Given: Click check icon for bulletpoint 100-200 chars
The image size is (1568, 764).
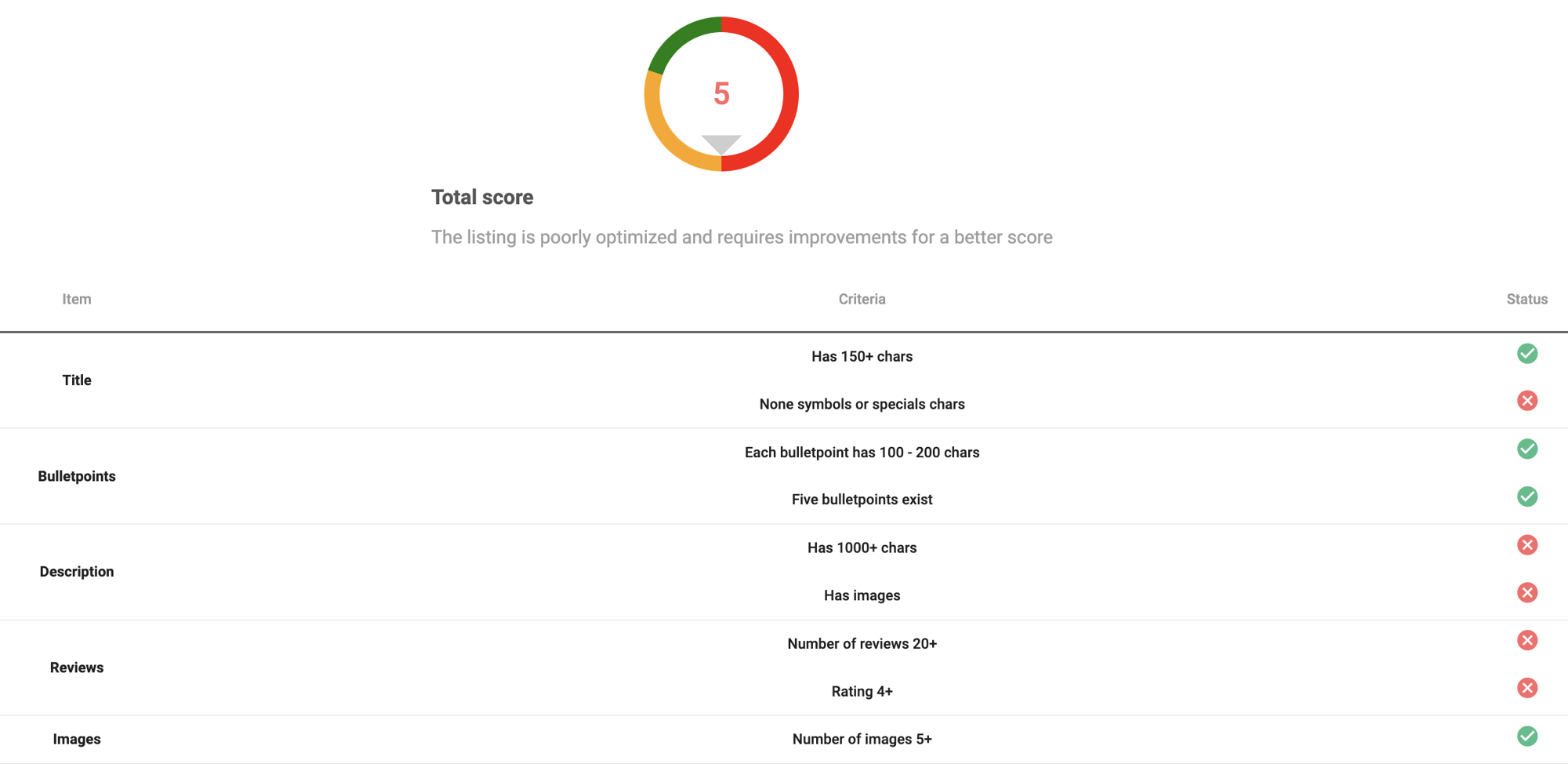Looking at the screenshot, I should coord(1526,449).
